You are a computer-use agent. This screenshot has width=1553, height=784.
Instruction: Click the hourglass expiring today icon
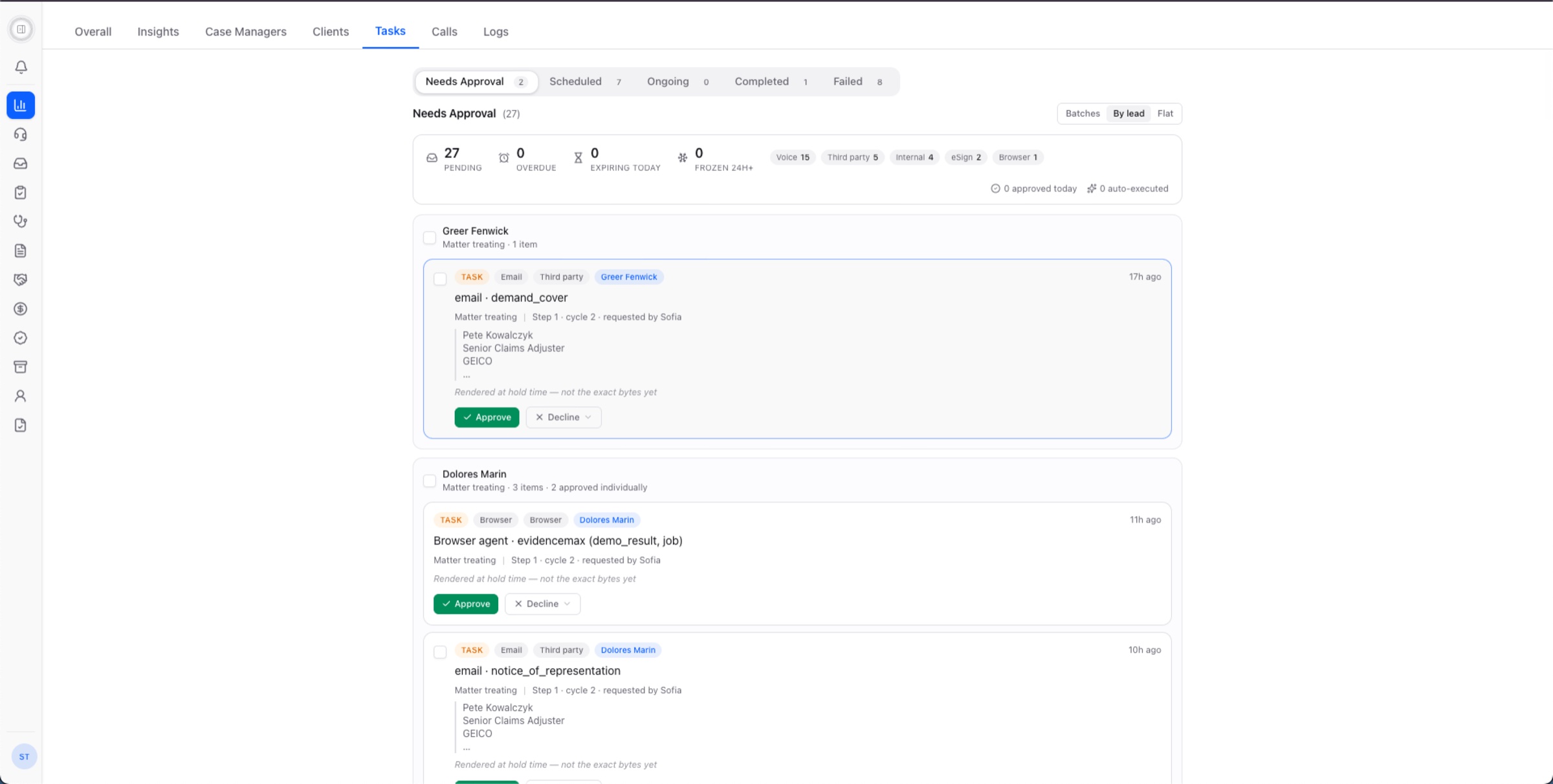click(578, 157)
